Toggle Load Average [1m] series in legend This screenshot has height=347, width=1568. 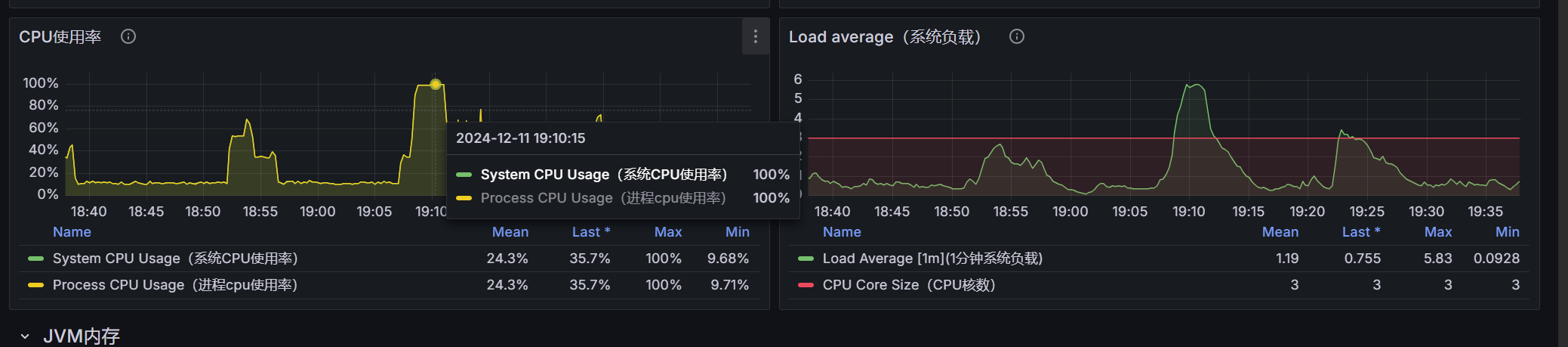[x=932, y=259]
